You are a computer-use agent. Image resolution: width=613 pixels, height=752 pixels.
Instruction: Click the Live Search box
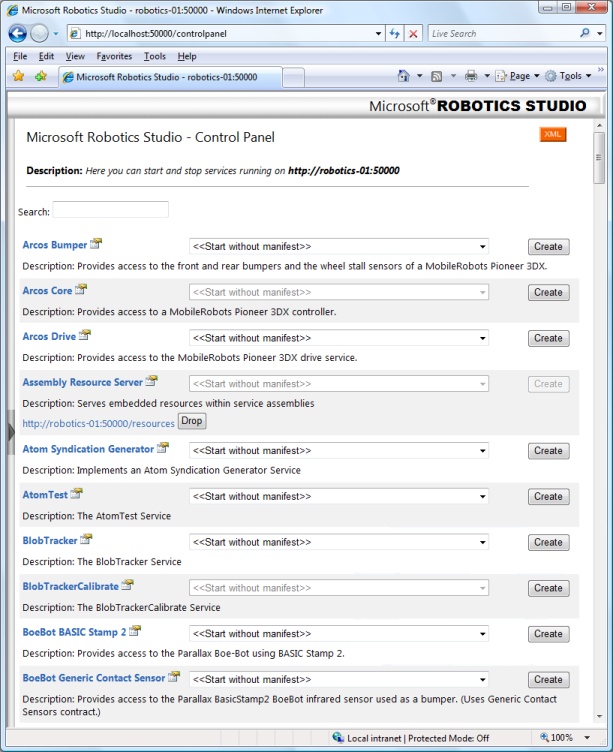click(503, 34)
